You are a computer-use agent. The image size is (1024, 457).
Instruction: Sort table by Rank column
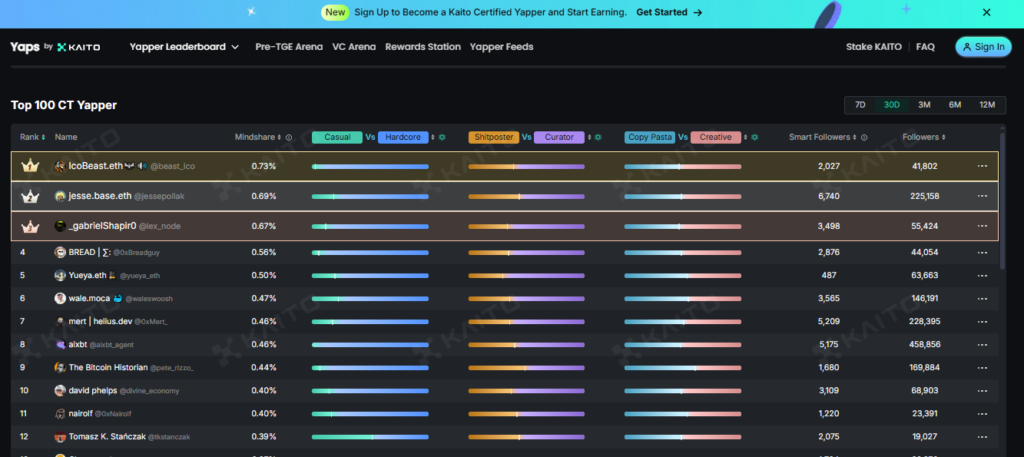click(33, 137)
